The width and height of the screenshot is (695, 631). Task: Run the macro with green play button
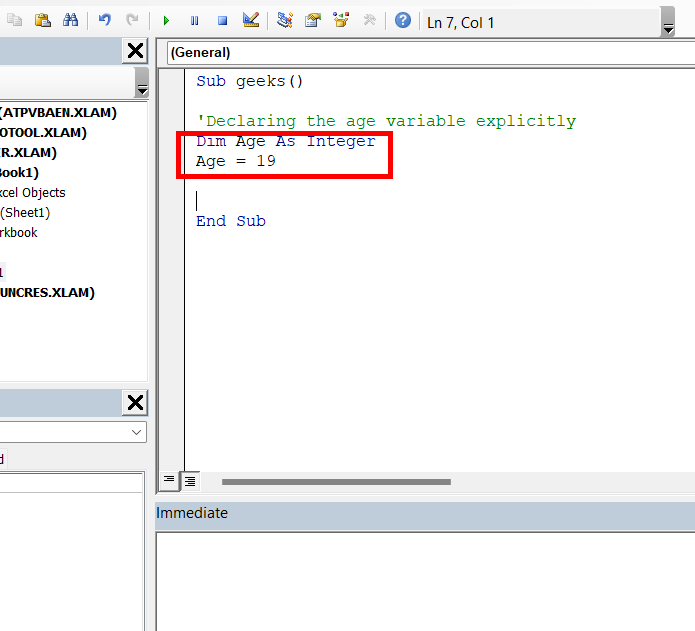pyautogui.click(x=166, y=21)
